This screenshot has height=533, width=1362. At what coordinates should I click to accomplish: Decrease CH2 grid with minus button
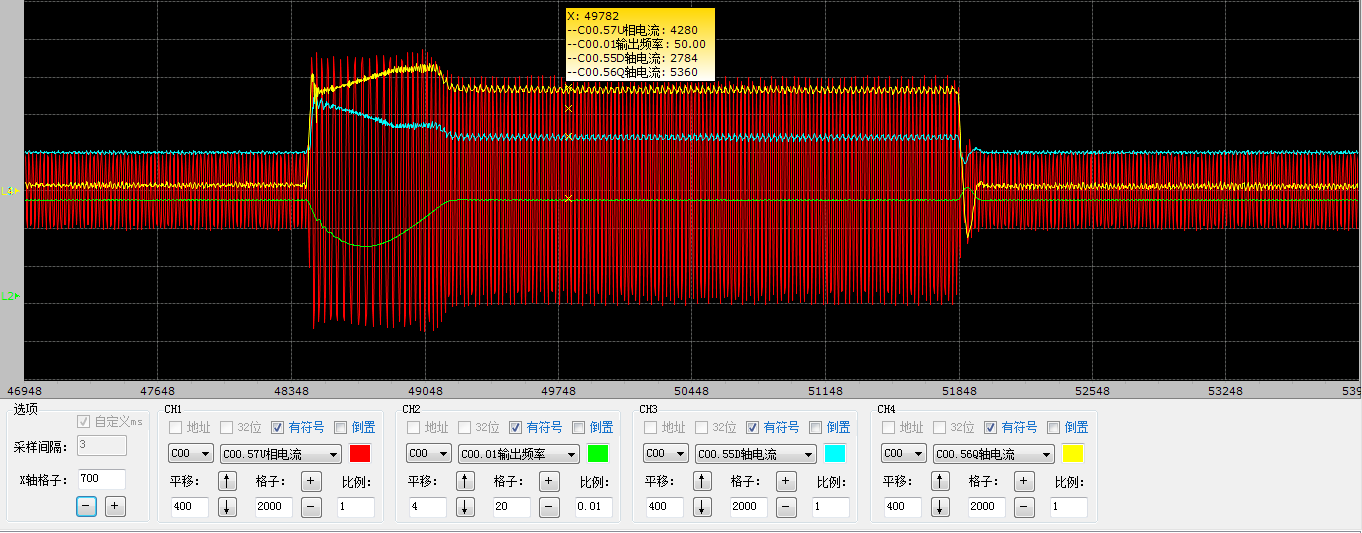click(x=550, y=506)
